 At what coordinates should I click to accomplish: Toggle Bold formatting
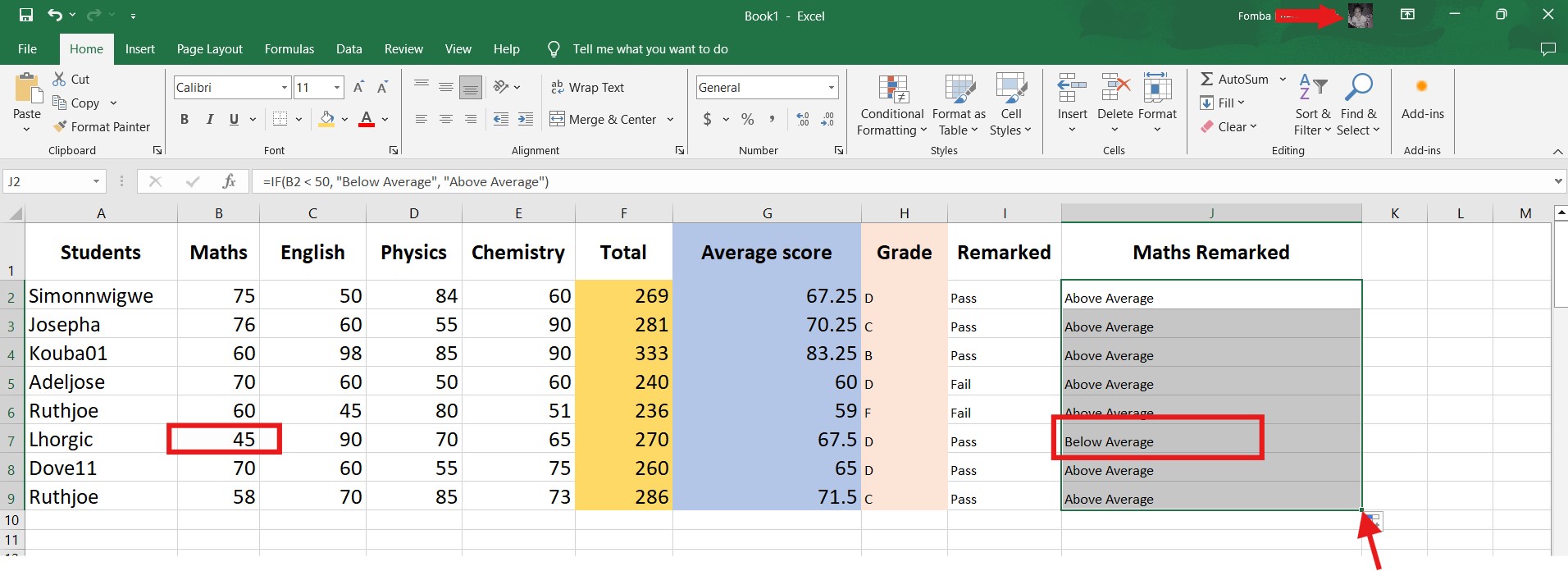(185, 120)
